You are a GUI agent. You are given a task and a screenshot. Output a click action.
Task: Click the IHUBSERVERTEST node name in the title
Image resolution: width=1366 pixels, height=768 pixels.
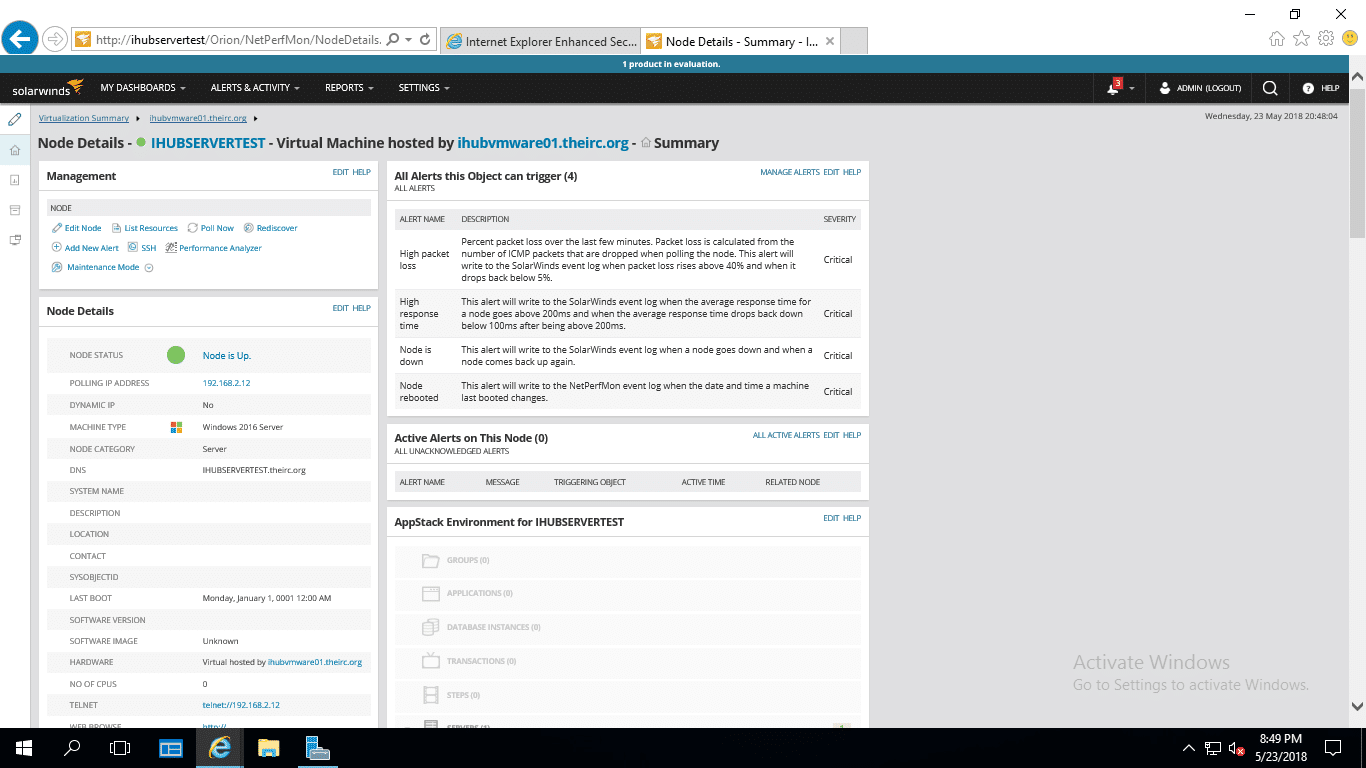click(208, 143)
